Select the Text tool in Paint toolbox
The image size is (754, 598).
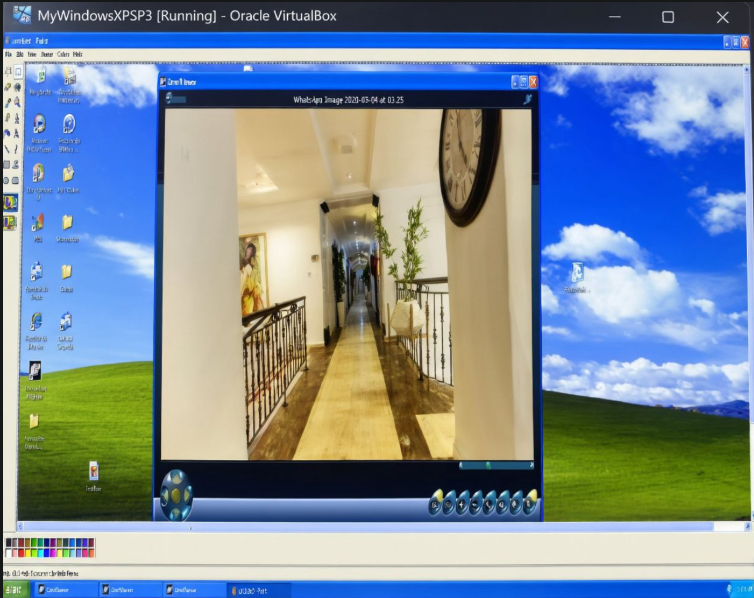click(x=17, y=132)
